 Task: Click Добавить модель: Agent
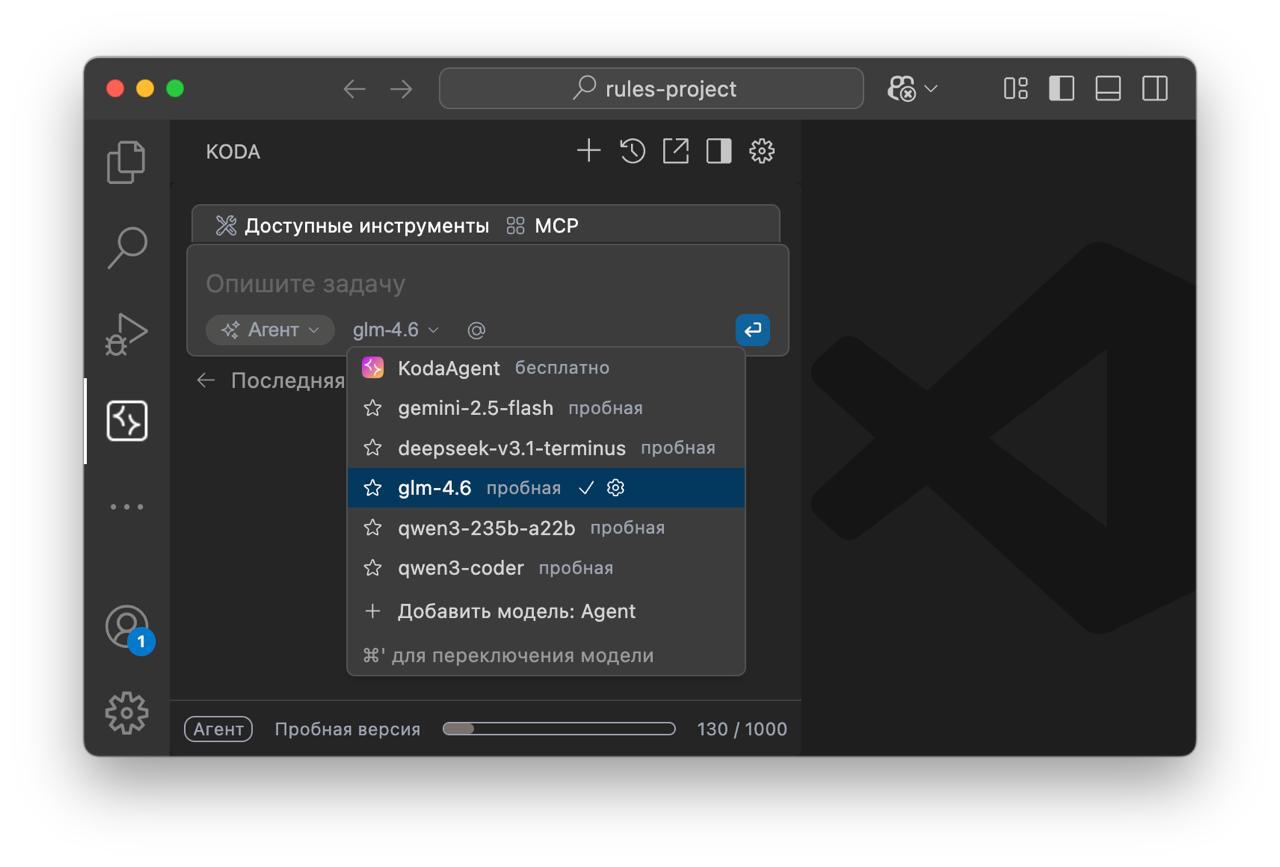tap(514, 611)
